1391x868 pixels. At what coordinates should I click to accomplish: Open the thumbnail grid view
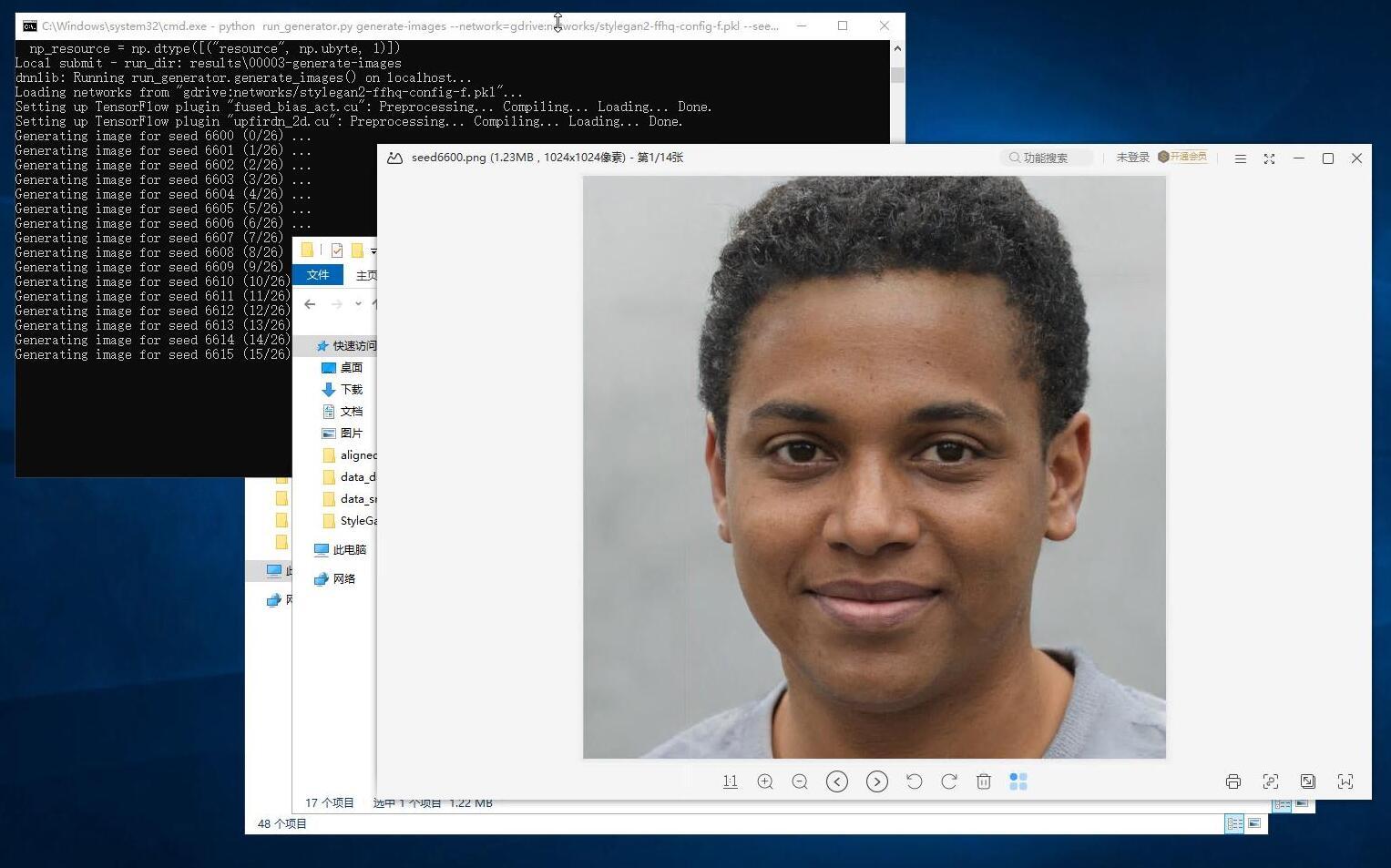1018,781
